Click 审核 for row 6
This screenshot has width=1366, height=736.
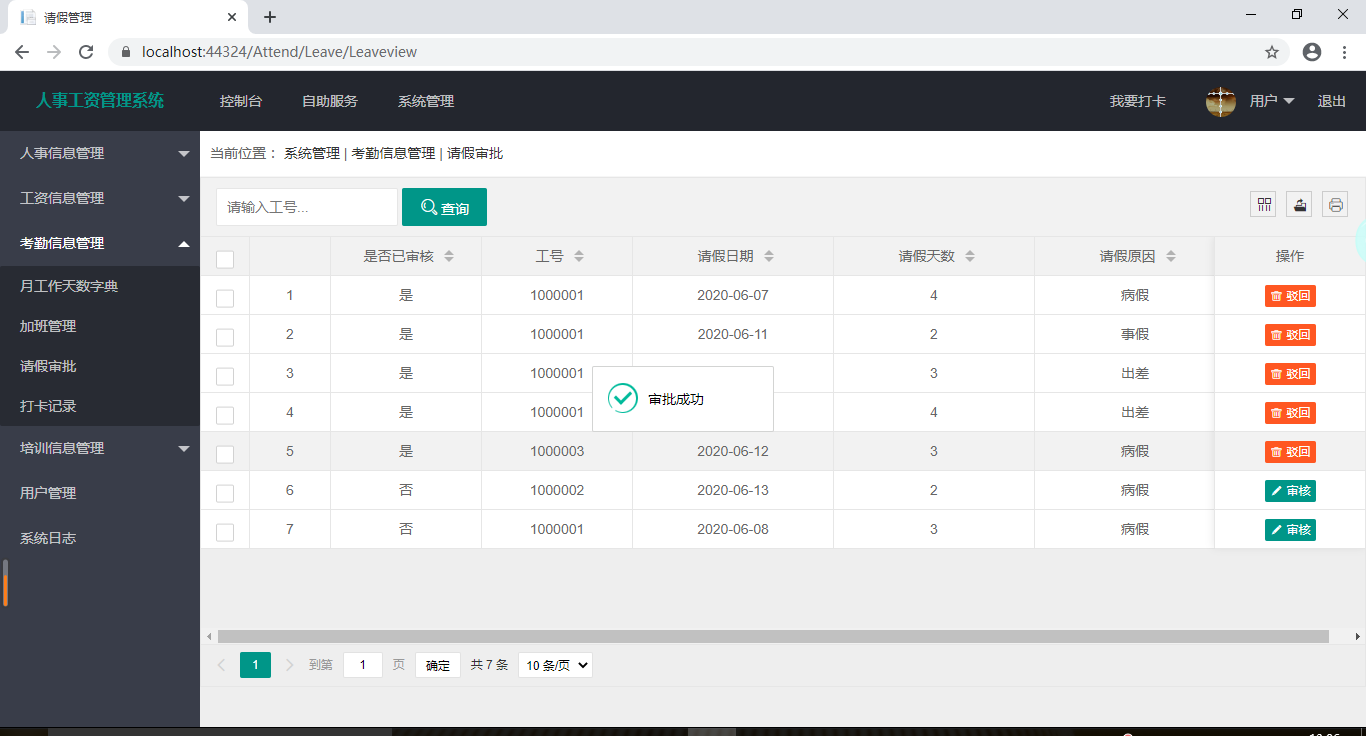pos(1290,490)
